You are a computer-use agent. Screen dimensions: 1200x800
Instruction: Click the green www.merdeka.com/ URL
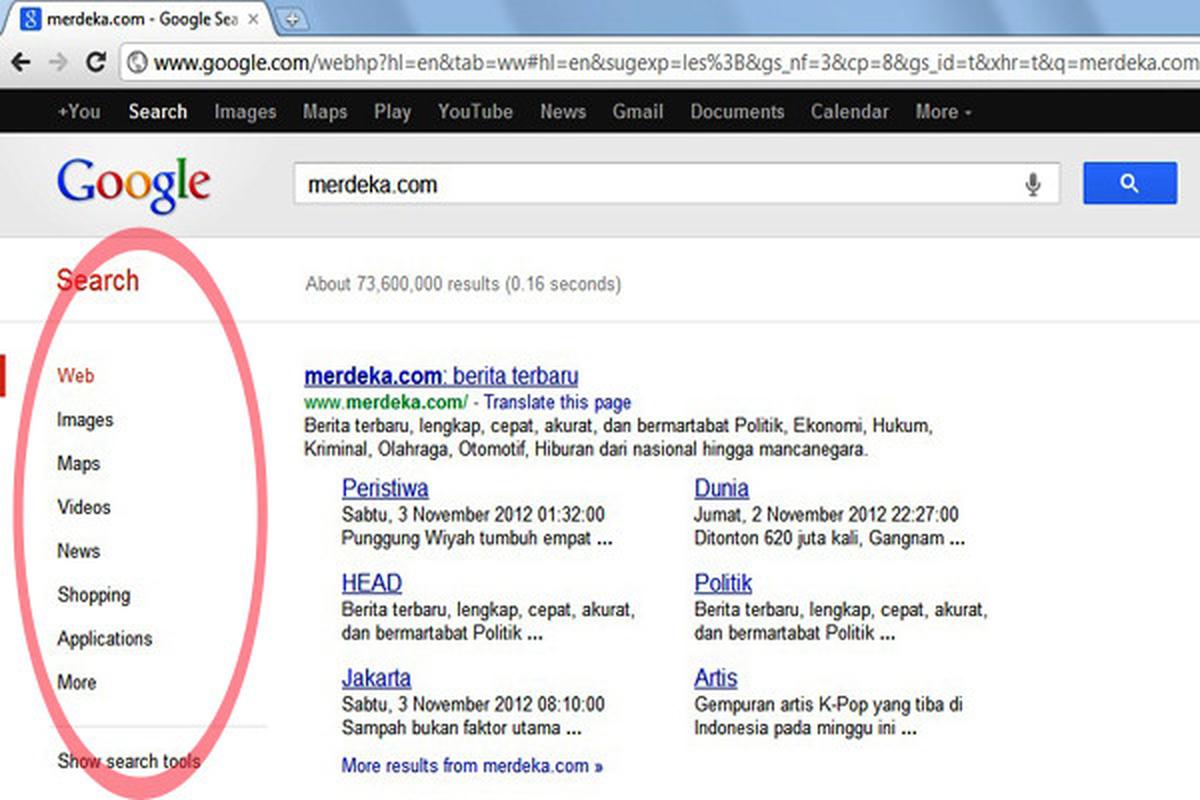(x=386, y=403)
